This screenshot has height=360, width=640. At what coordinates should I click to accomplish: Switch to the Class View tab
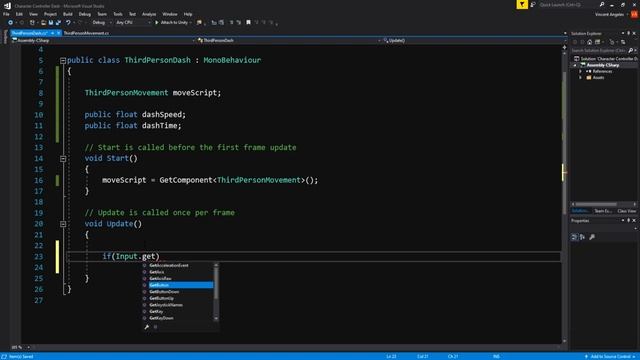pos(627,211)
